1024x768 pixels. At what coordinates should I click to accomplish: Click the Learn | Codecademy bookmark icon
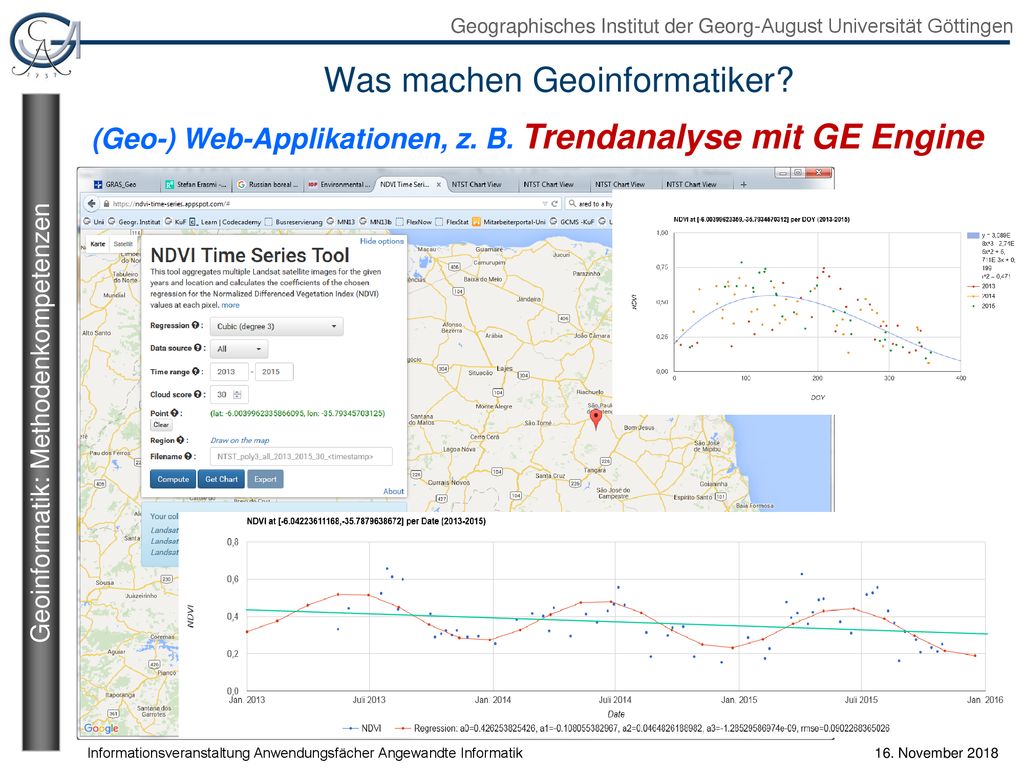click(x=193, y=222)
